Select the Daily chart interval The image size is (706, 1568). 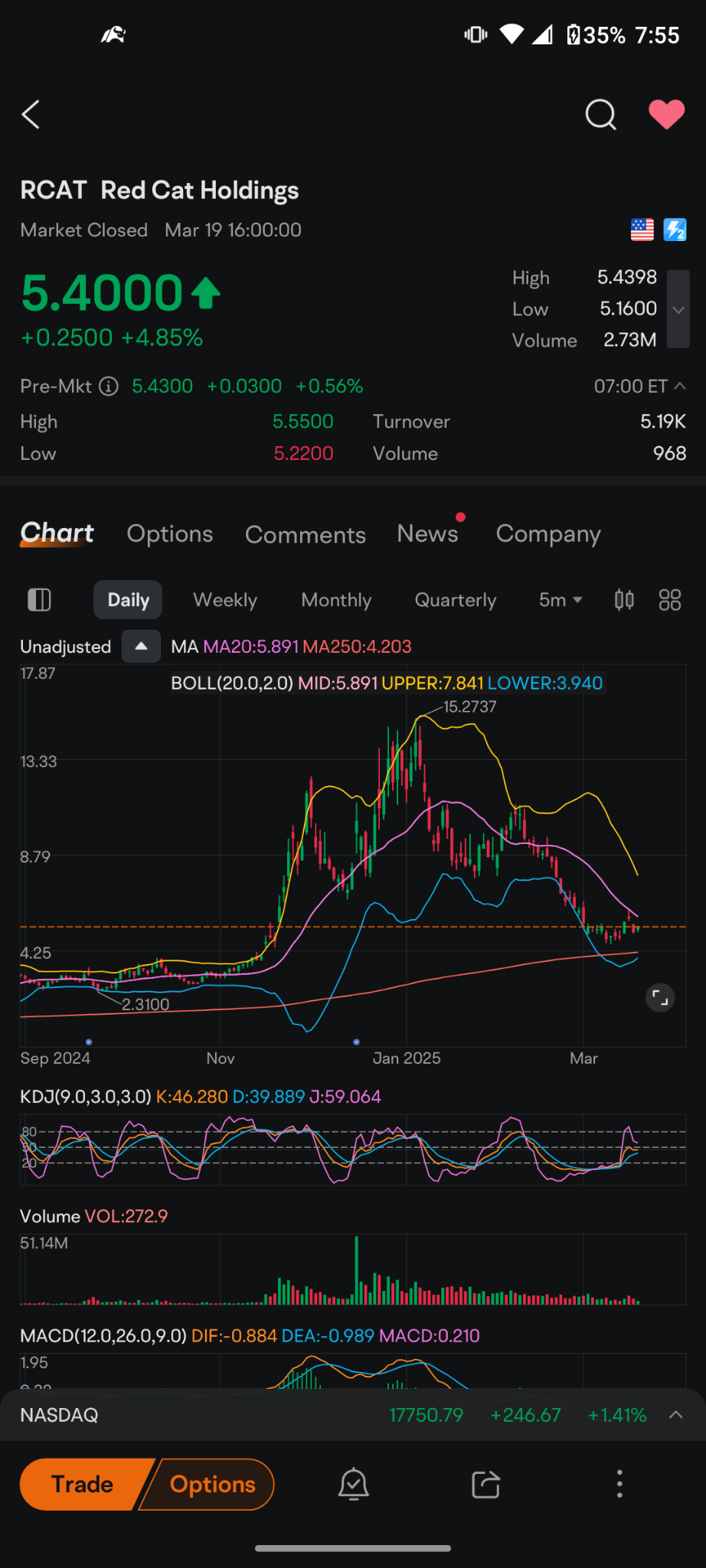pos(128,600)
